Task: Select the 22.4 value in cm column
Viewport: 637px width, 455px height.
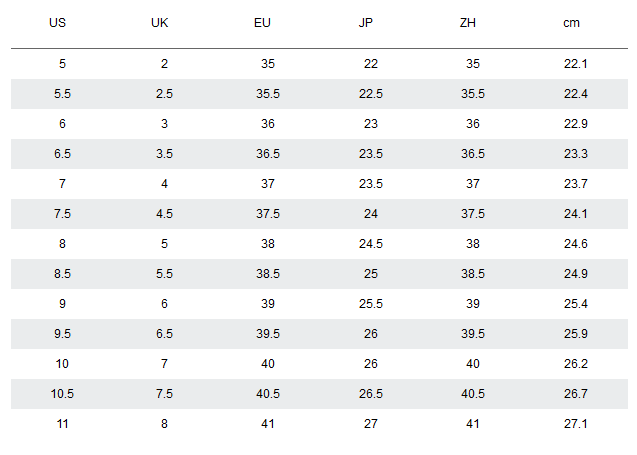Action: click(576, 94)
